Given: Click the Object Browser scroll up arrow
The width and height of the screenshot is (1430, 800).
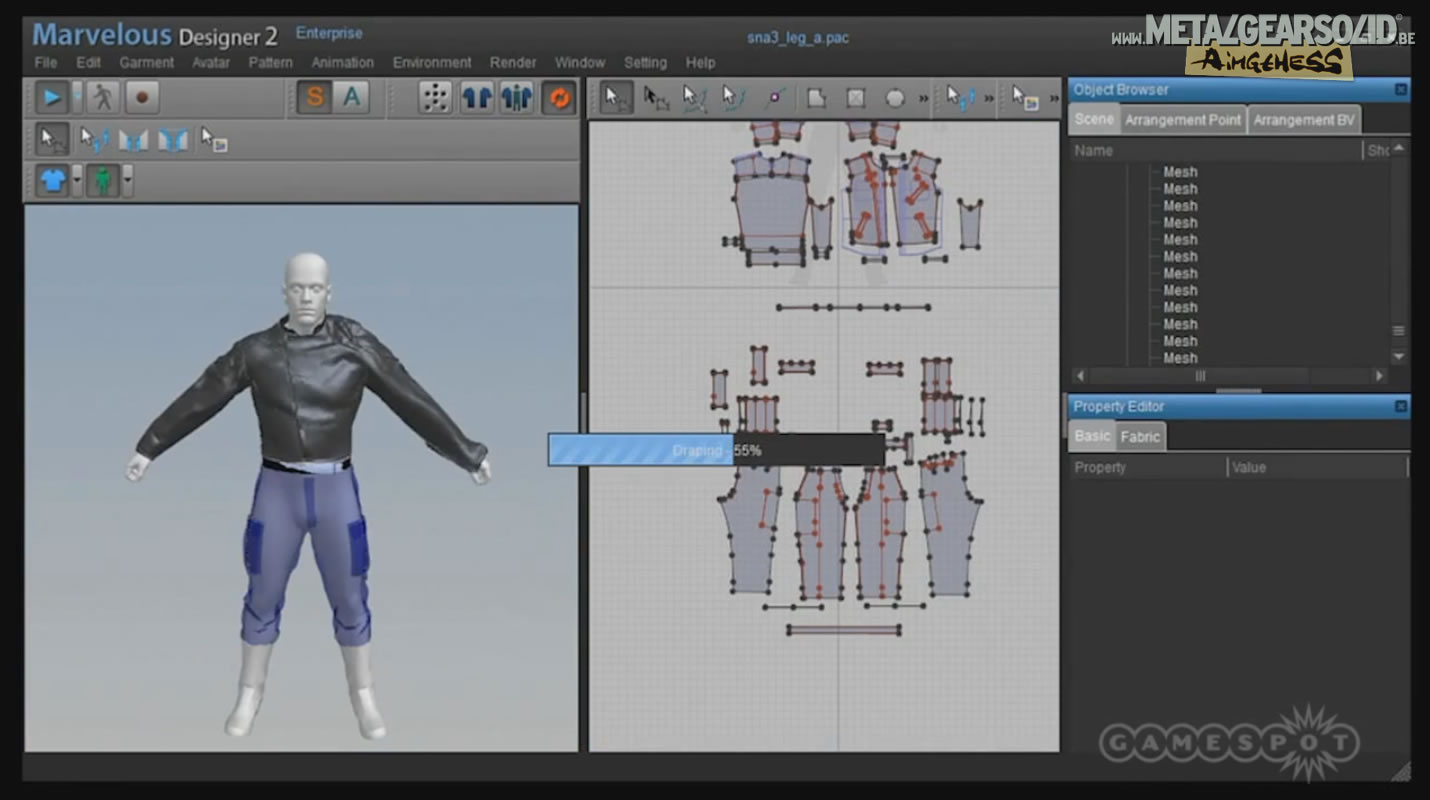Looking at the screenshot, I should (x=1399, y=148).
